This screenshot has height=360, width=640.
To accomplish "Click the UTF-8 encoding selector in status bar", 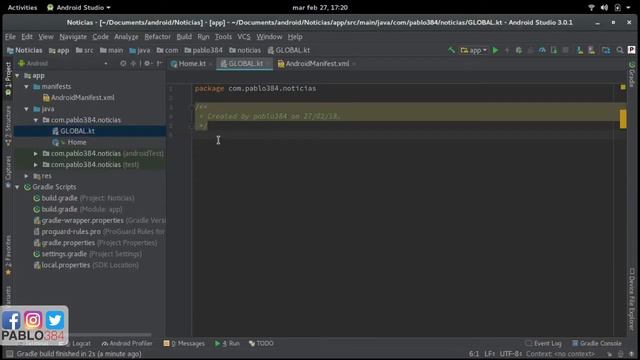I will point(511,354).
